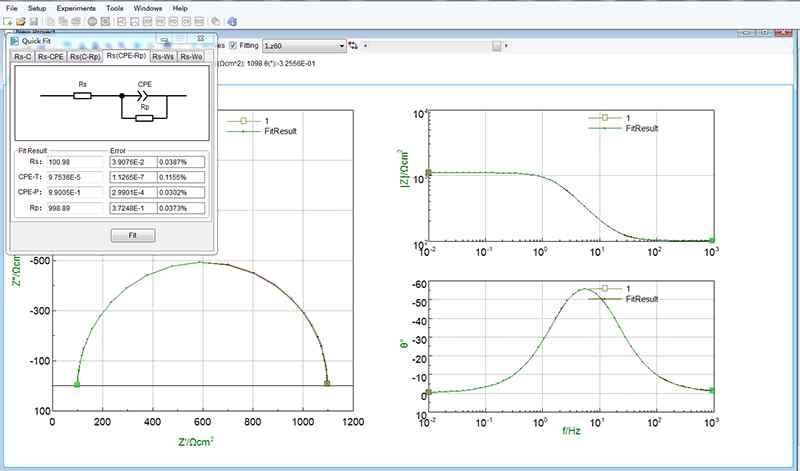Screen dimensions: 800x471
Task: Click the CPE-T error percent 0.1155%
Action: [x=181, y=178]
